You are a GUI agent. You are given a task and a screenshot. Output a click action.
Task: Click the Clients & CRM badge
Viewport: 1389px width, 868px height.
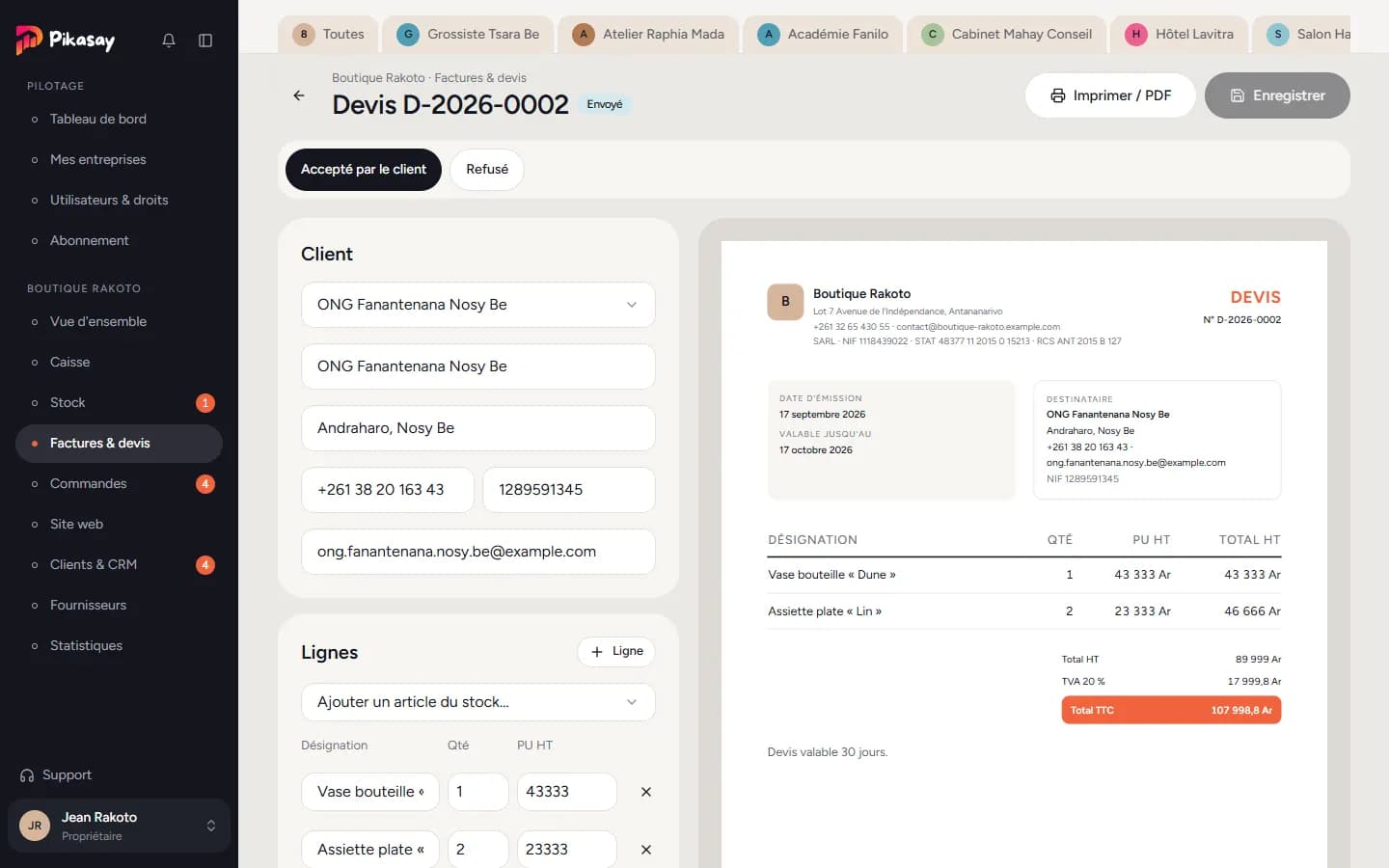[x=204, y=565]
